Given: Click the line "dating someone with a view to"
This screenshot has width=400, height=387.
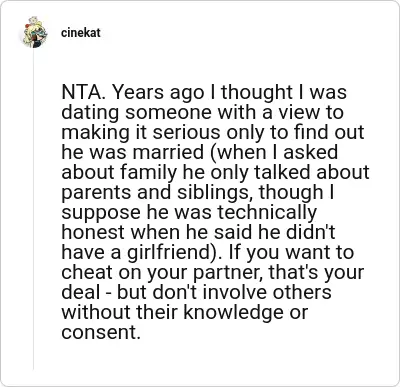Looking at the screenshot, I should tap(202, 112).
